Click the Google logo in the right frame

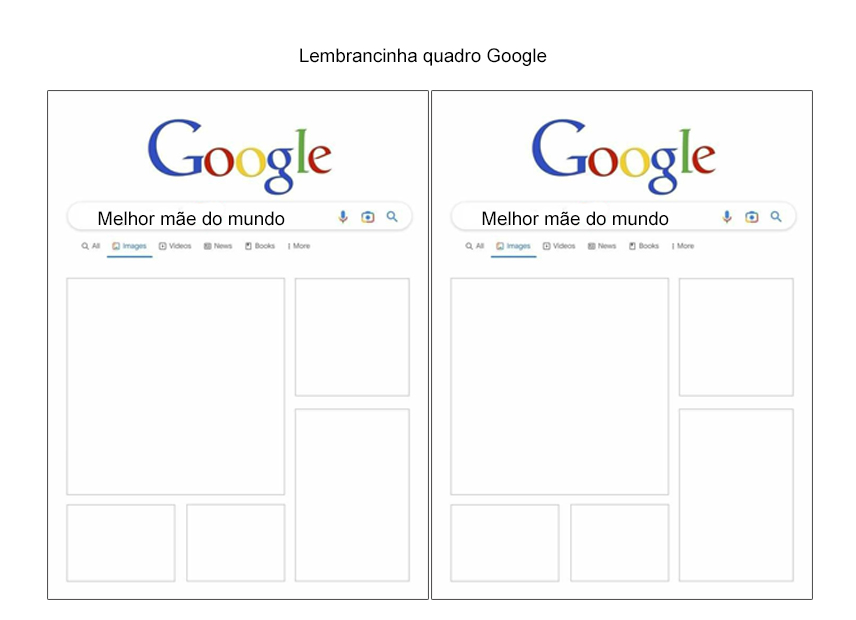pos(623,156)
